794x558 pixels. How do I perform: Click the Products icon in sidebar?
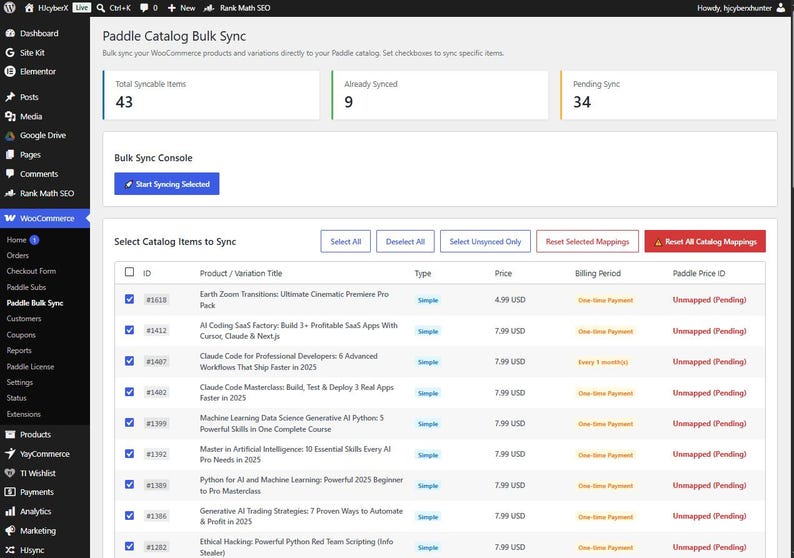click(x=10, y=434)
